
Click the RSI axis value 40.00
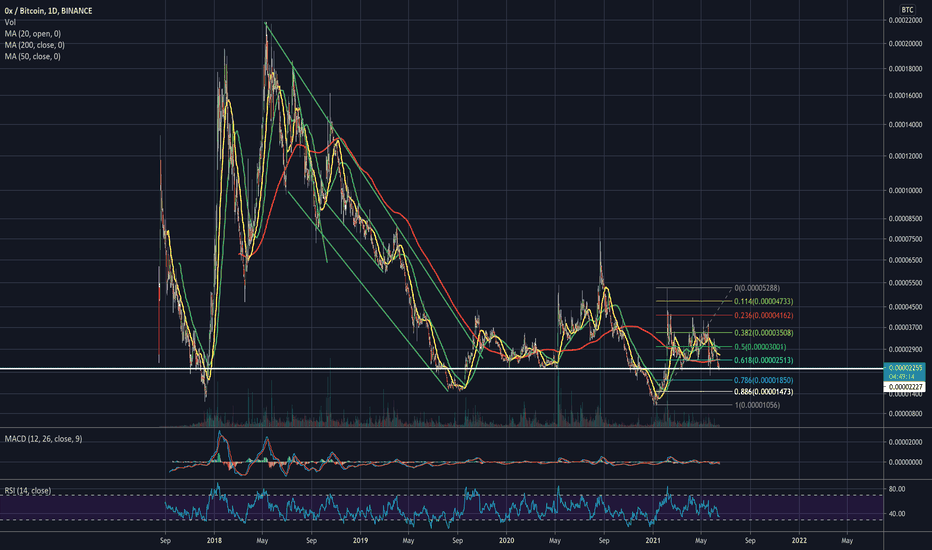pos(897,514)
